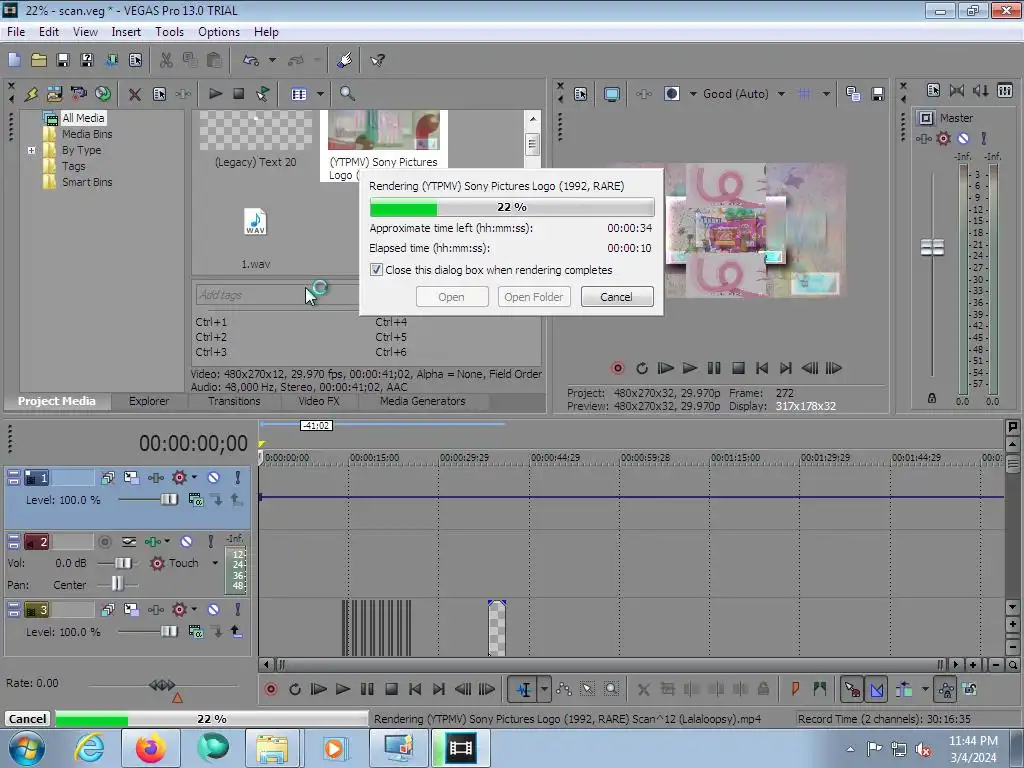This screenshot has width=1024, height=768.
Task: Click Master bus volume fader
Action: click(932, 248)
